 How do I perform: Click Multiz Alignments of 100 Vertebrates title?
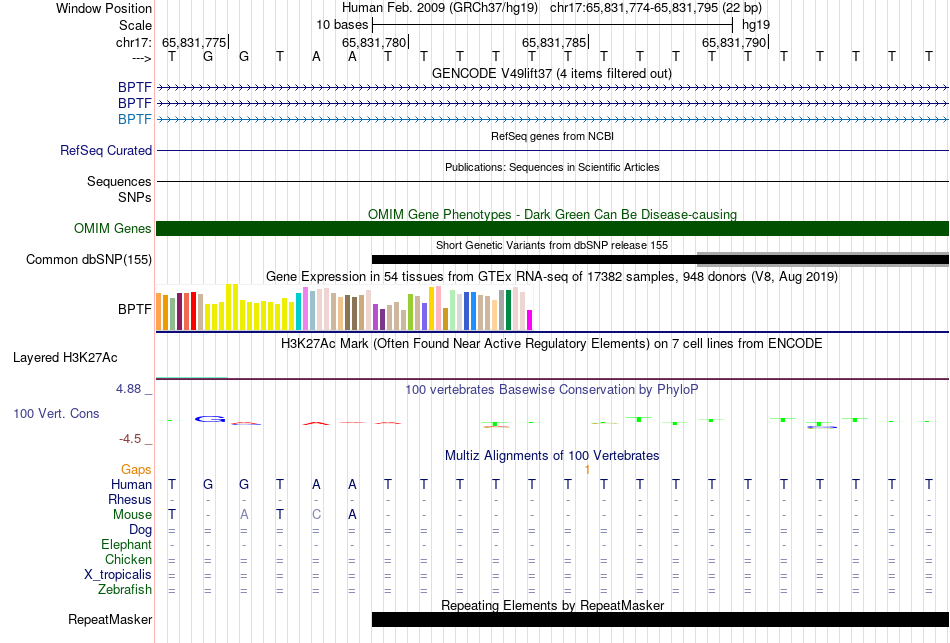coord(552,455)
